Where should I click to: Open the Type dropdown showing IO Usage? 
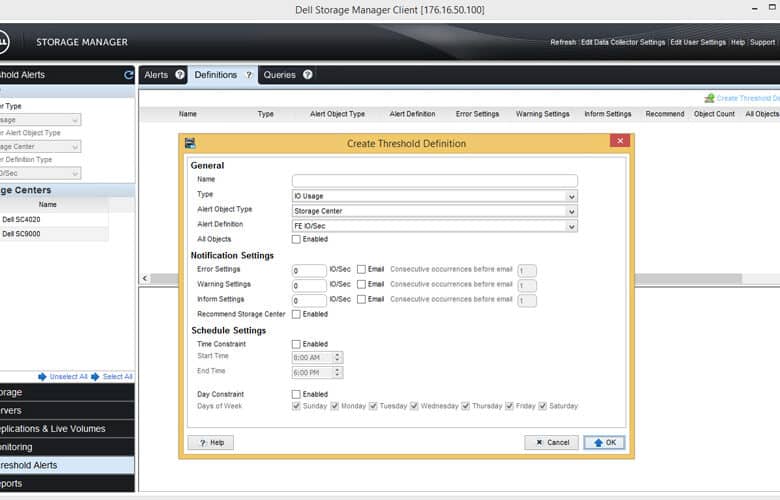coord(434,196)
